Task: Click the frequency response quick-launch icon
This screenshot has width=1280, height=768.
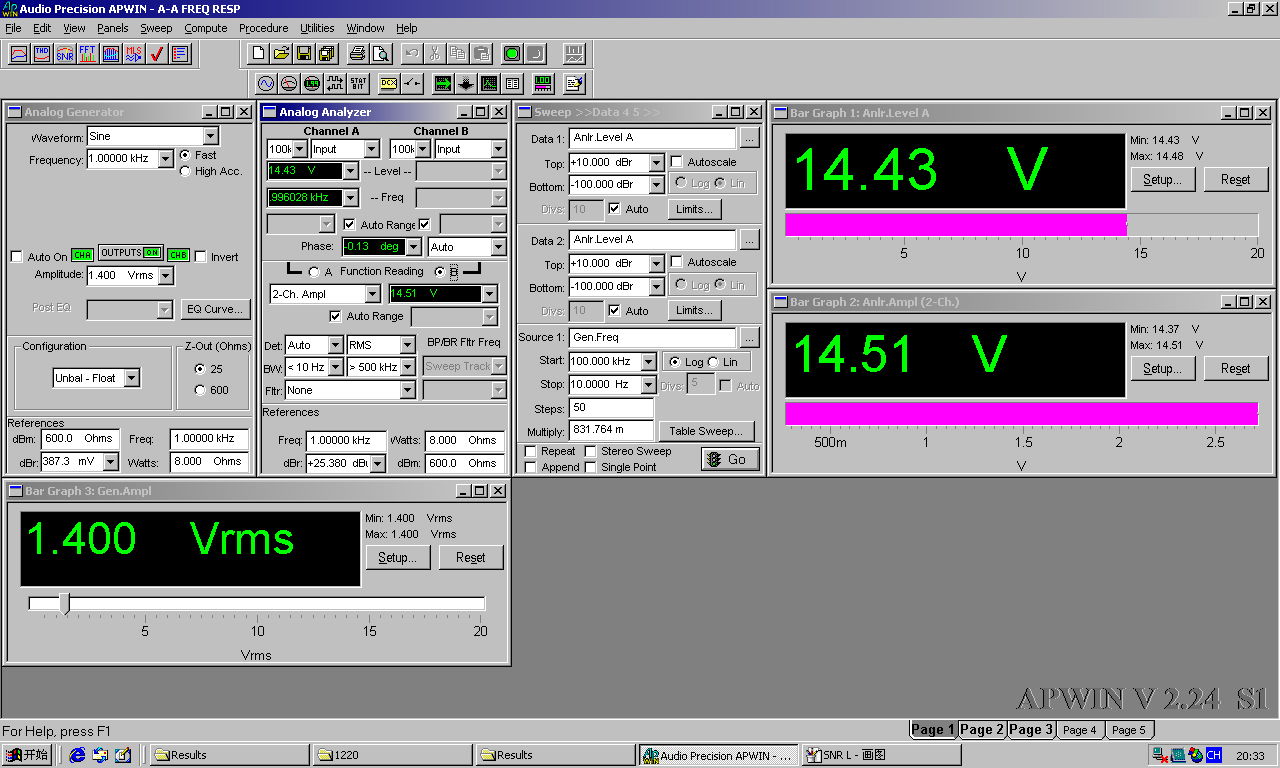Action: (x=19, y=53)
